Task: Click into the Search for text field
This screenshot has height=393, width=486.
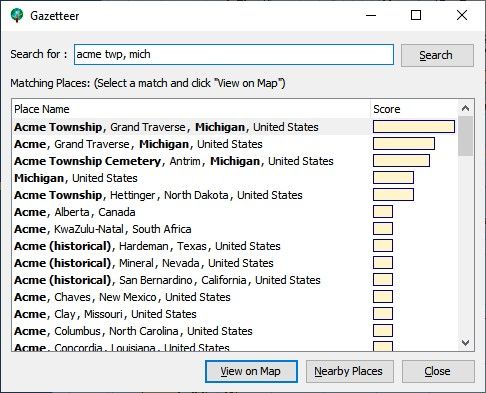Action: pyautogui.click(x=234, y=54)
